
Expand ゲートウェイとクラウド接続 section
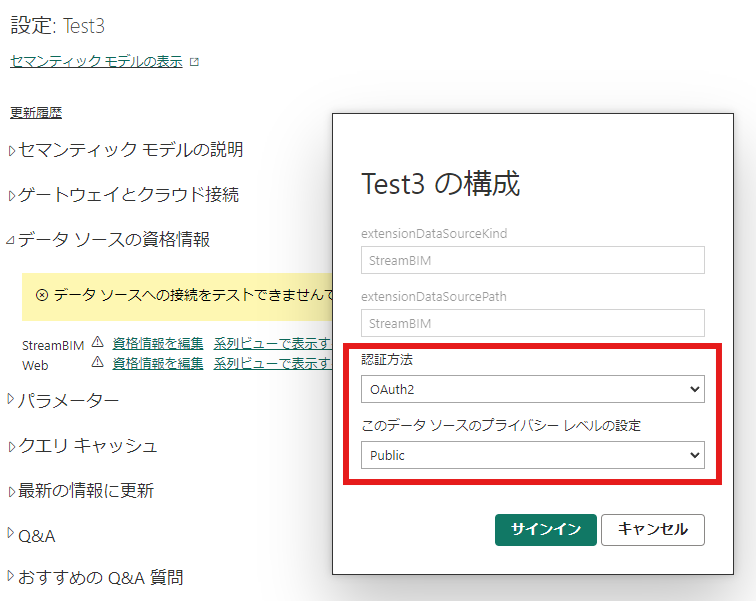click(x=124, y=195)
